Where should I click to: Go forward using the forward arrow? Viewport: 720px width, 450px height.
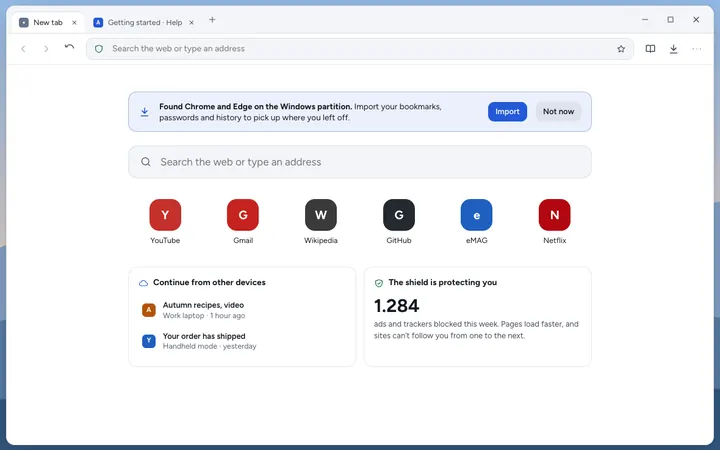[46, 49]
